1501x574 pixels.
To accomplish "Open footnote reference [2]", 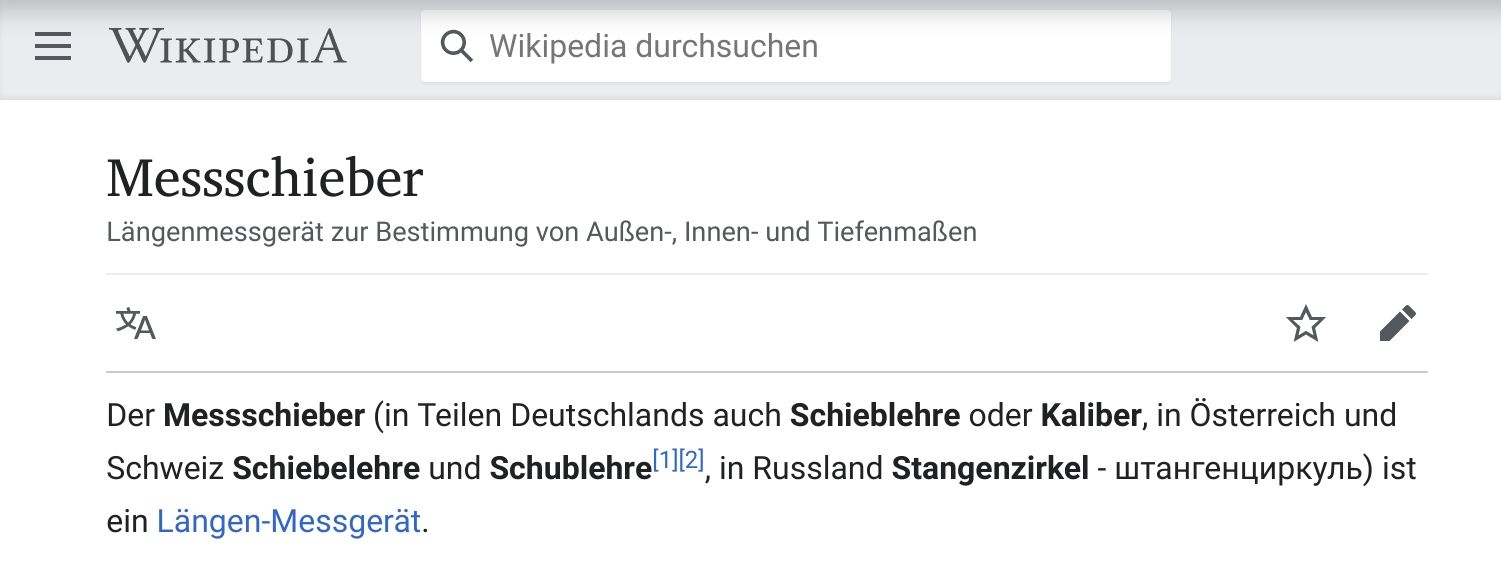I will coord(691,461).
